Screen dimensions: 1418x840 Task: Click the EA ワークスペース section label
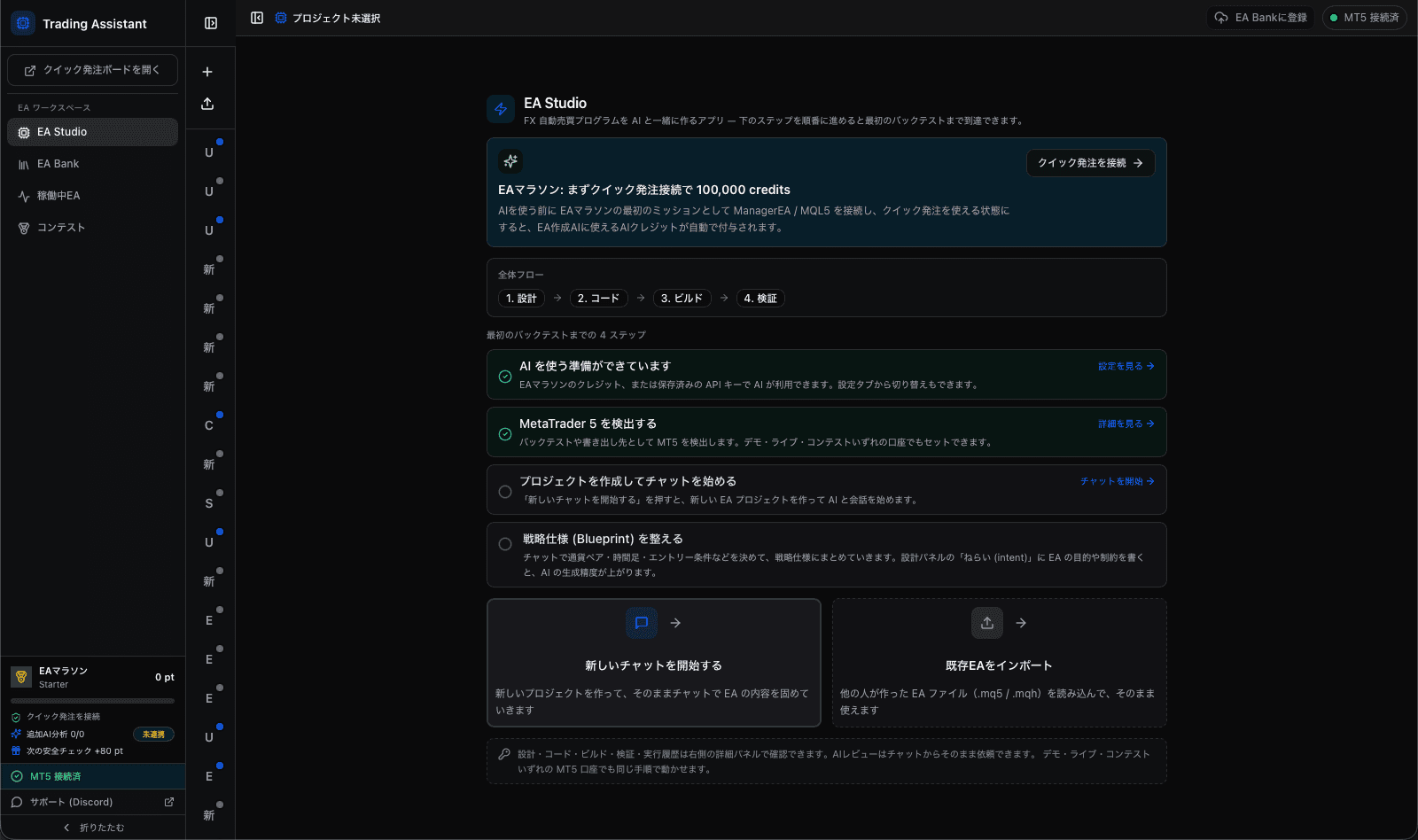pyautogui.click(x=54, y=107)
